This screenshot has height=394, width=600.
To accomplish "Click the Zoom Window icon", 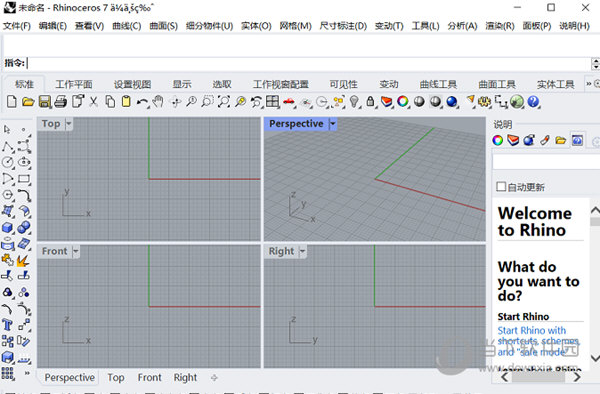I will coord(207,102).
